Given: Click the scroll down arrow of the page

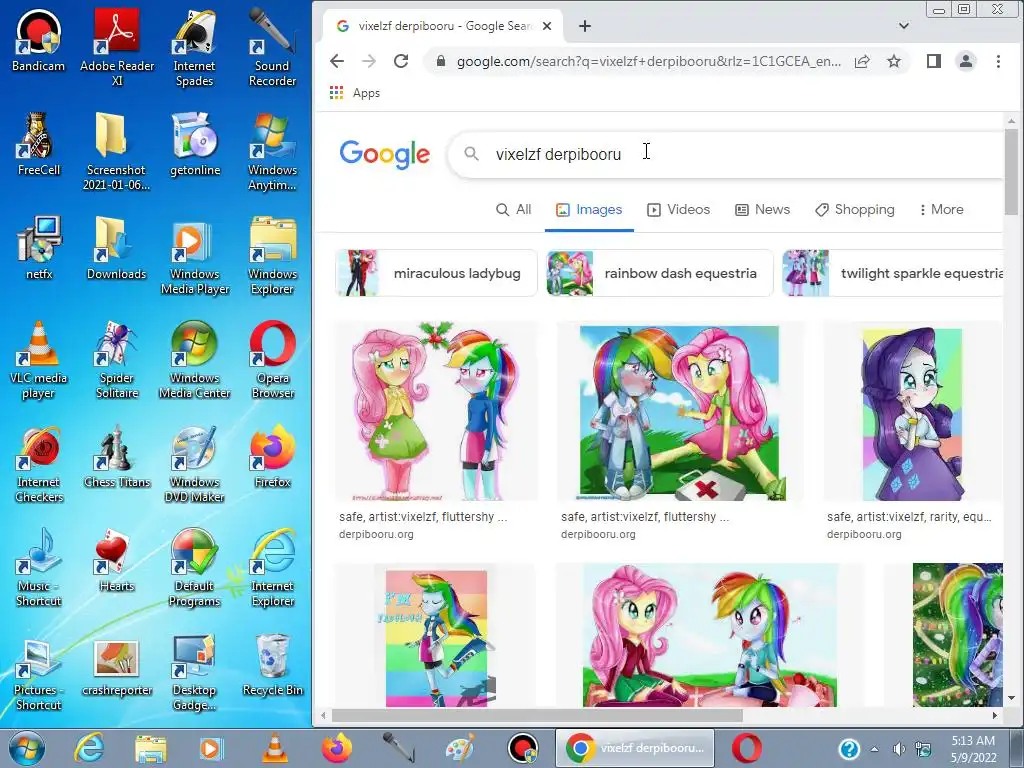Looking at the screenshot, I should point(1011,698).
